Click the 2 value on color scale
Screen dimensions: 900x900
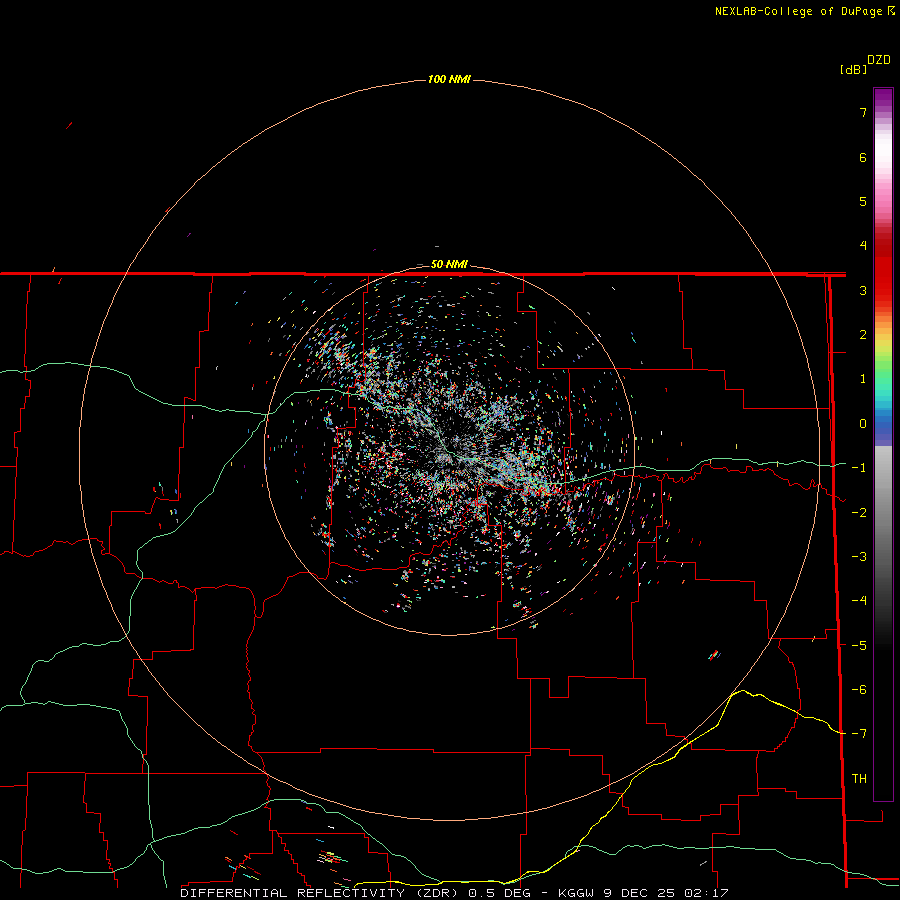[x=863, y=335]
